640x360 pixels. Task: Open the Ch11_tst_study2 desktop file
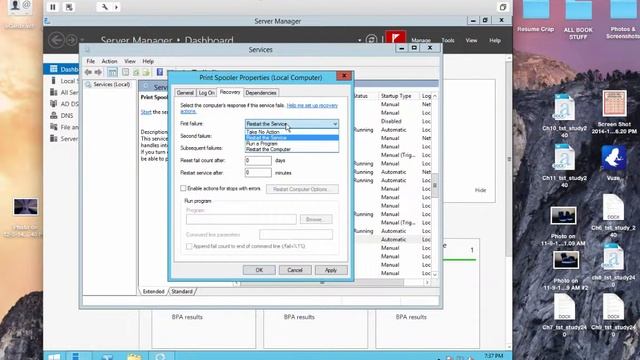pyautogui.click(x=564, y=165)
